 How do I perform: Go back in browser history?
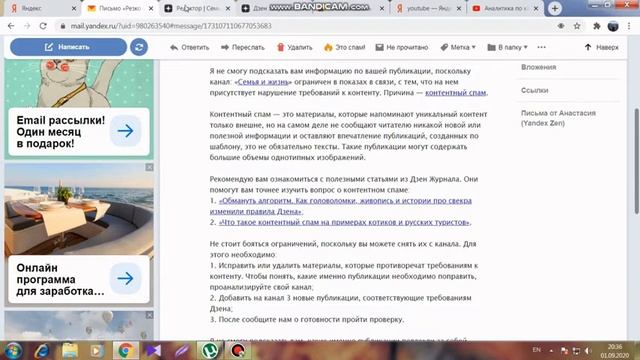11,26
